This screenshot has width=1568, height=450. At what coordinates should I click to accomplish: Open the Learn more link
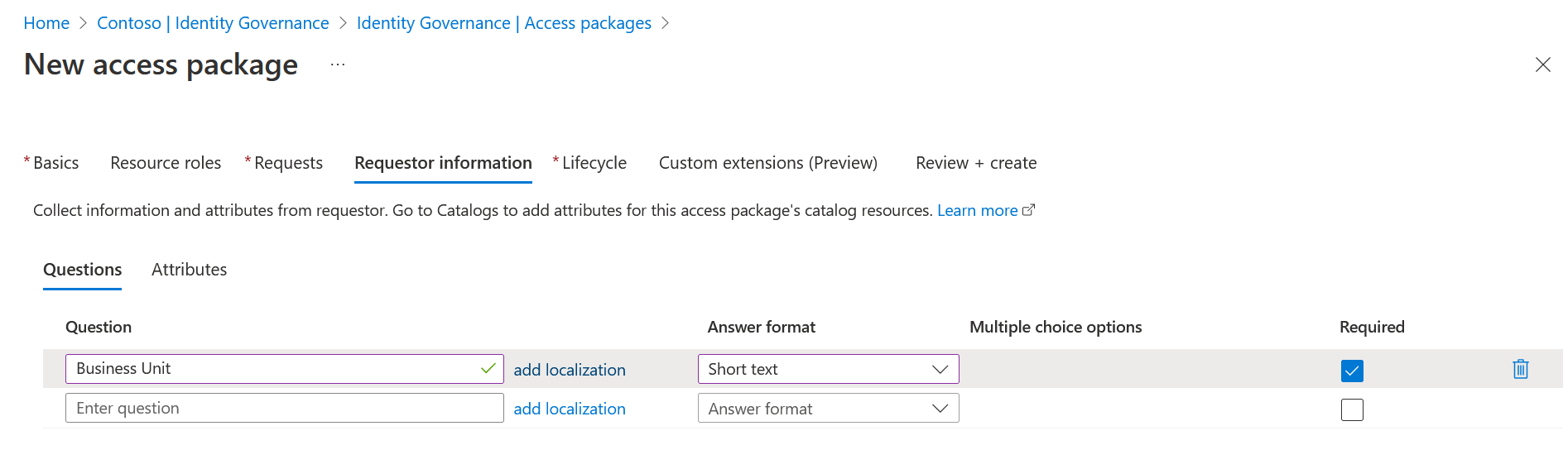(x=977, y=211)
